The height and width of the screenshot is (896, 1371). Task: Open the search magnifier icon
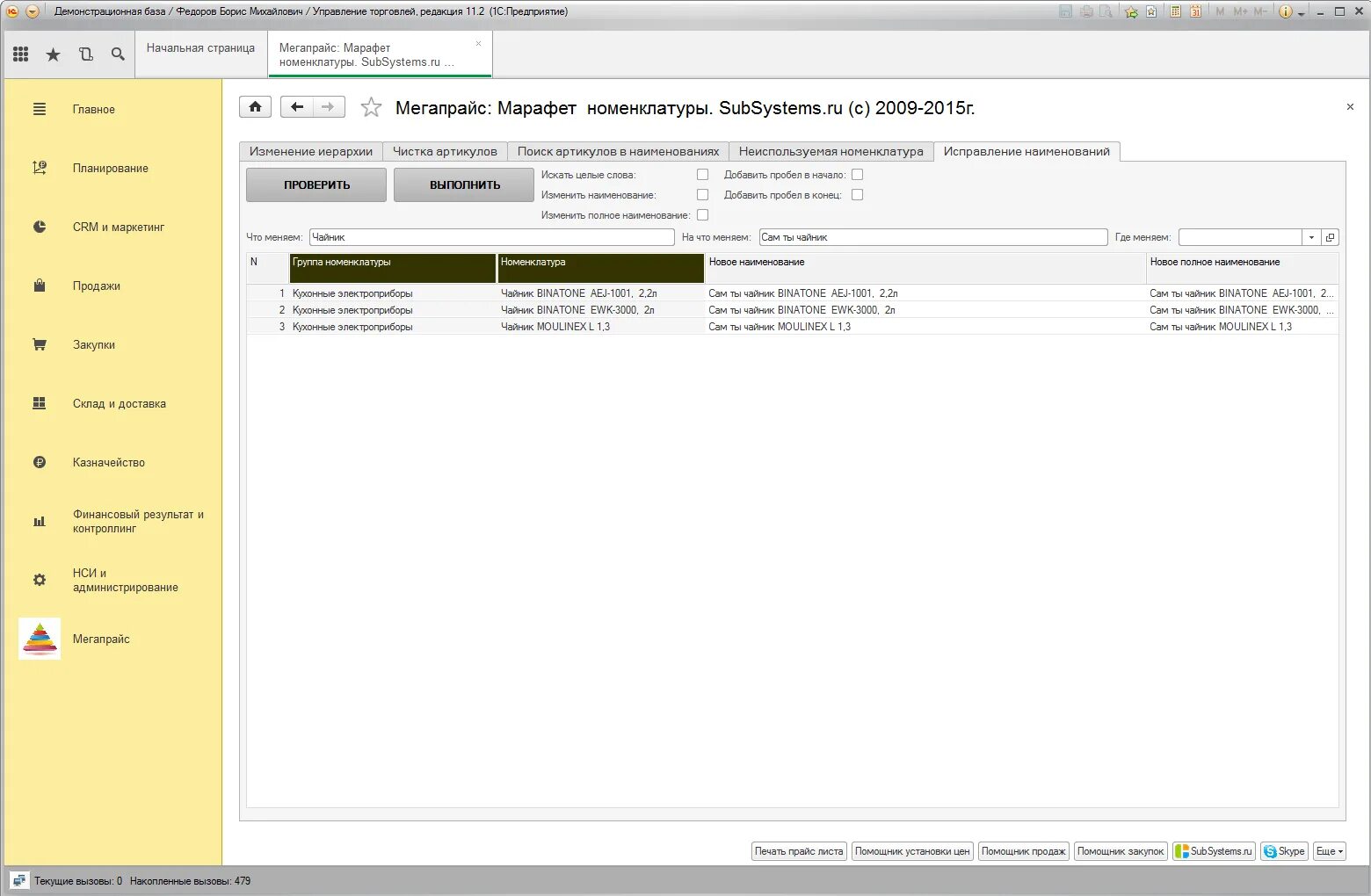click(x=118, y=54)
